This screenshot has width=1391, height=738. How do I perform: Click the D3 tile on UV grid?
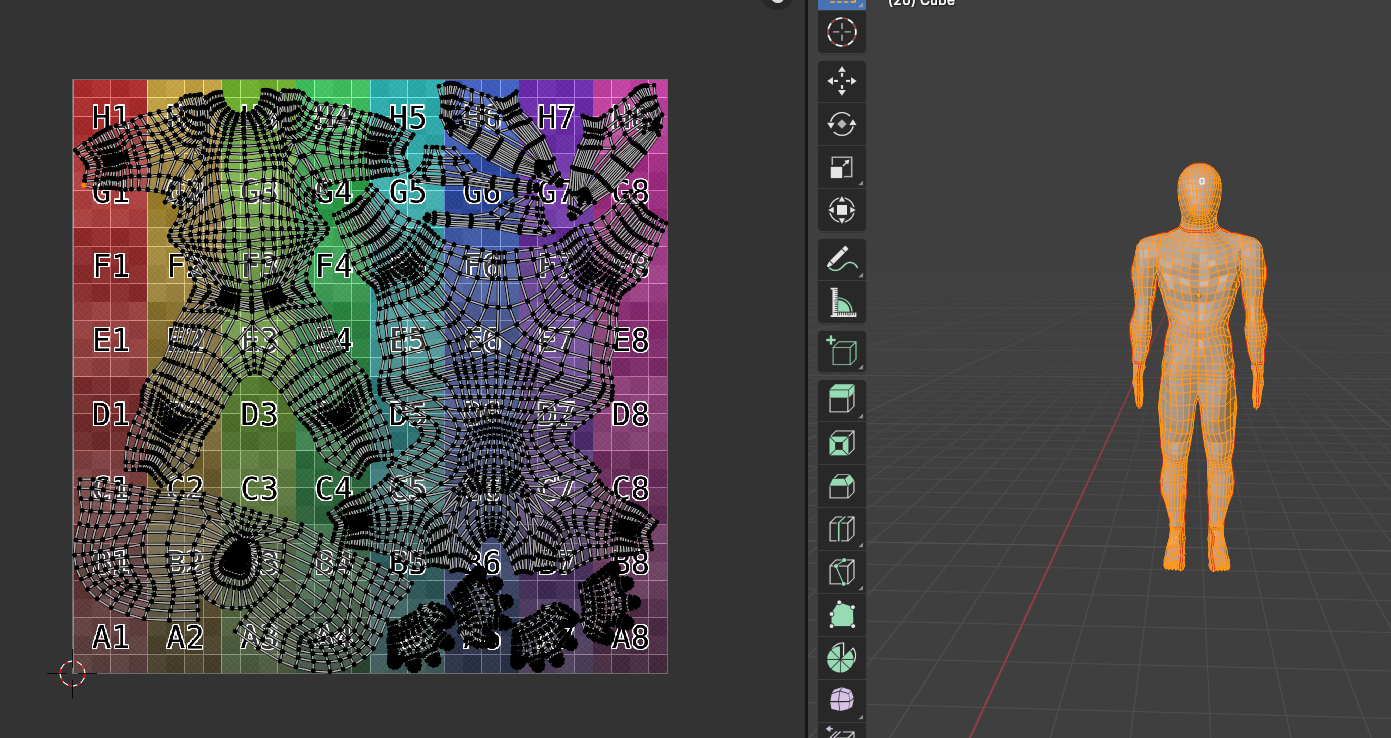click(x=259, y=414)
